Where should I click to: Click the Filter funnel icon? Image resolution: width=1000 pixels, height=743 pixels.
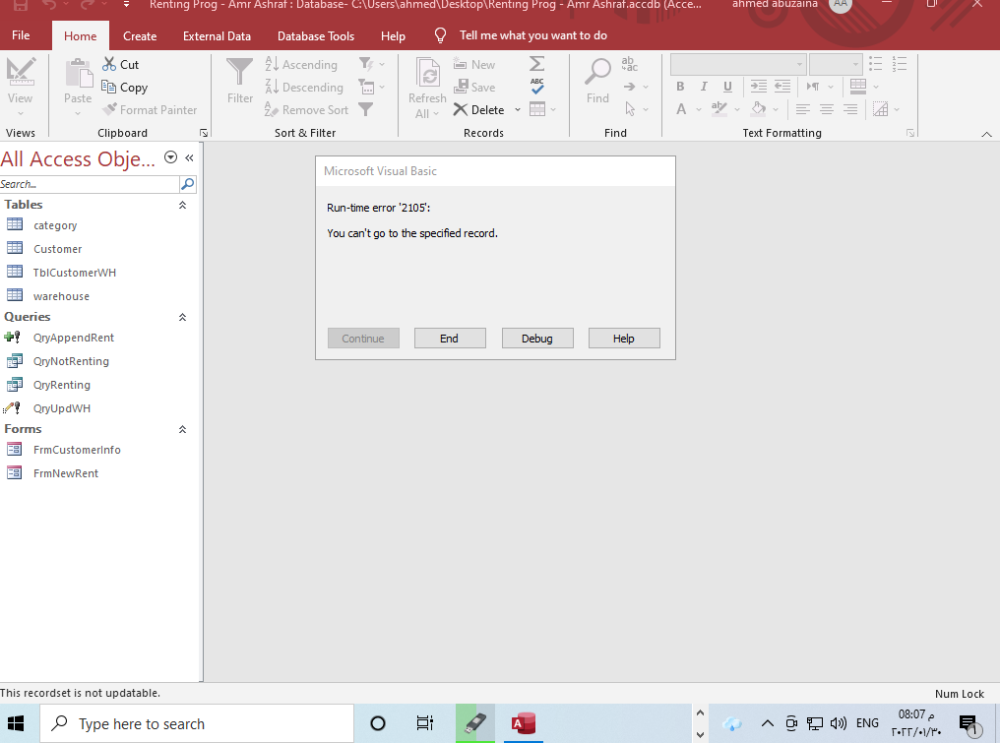[x=240, y=72]
